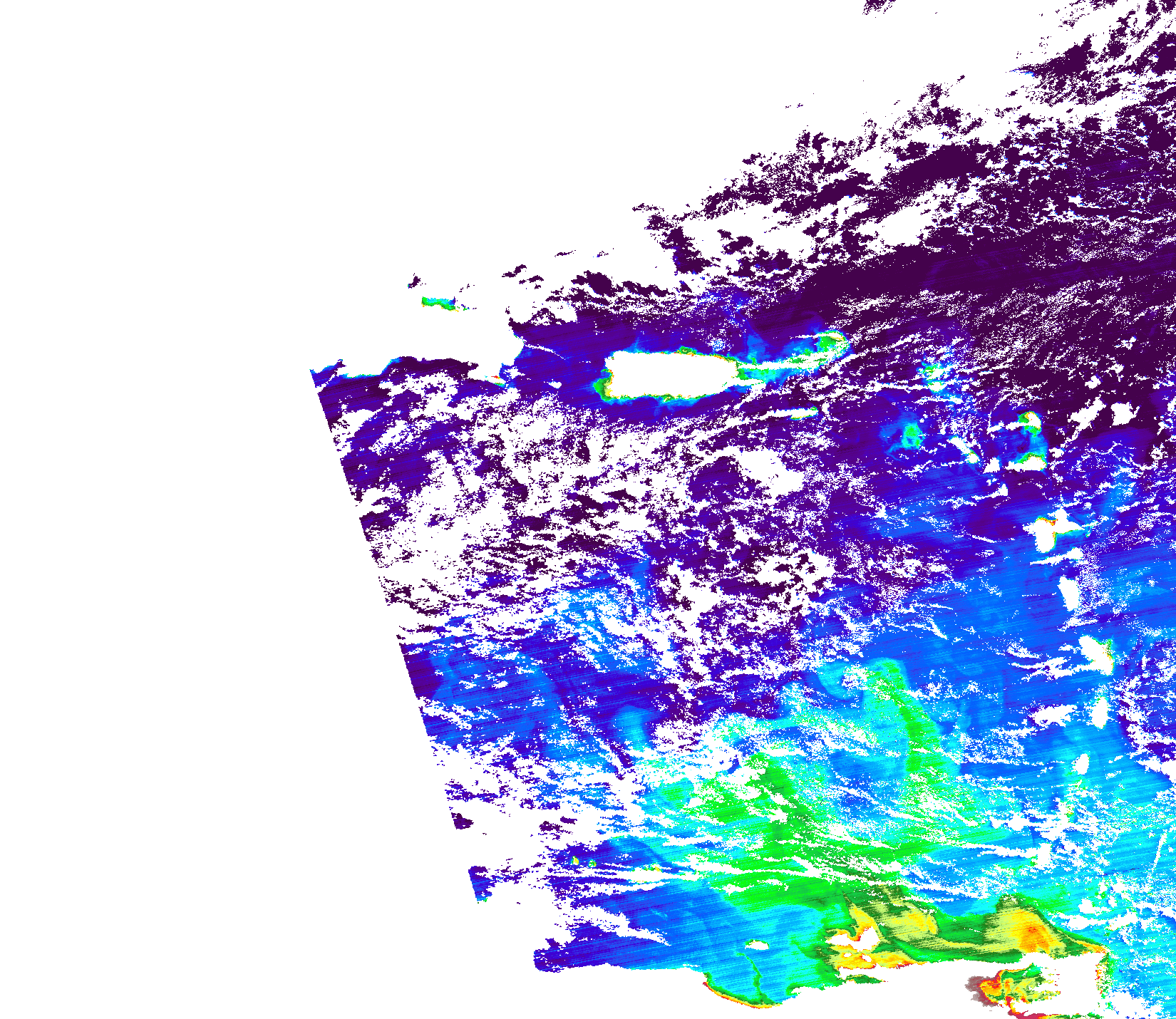Click the tiny red spot west of main island

coord(496,377)
